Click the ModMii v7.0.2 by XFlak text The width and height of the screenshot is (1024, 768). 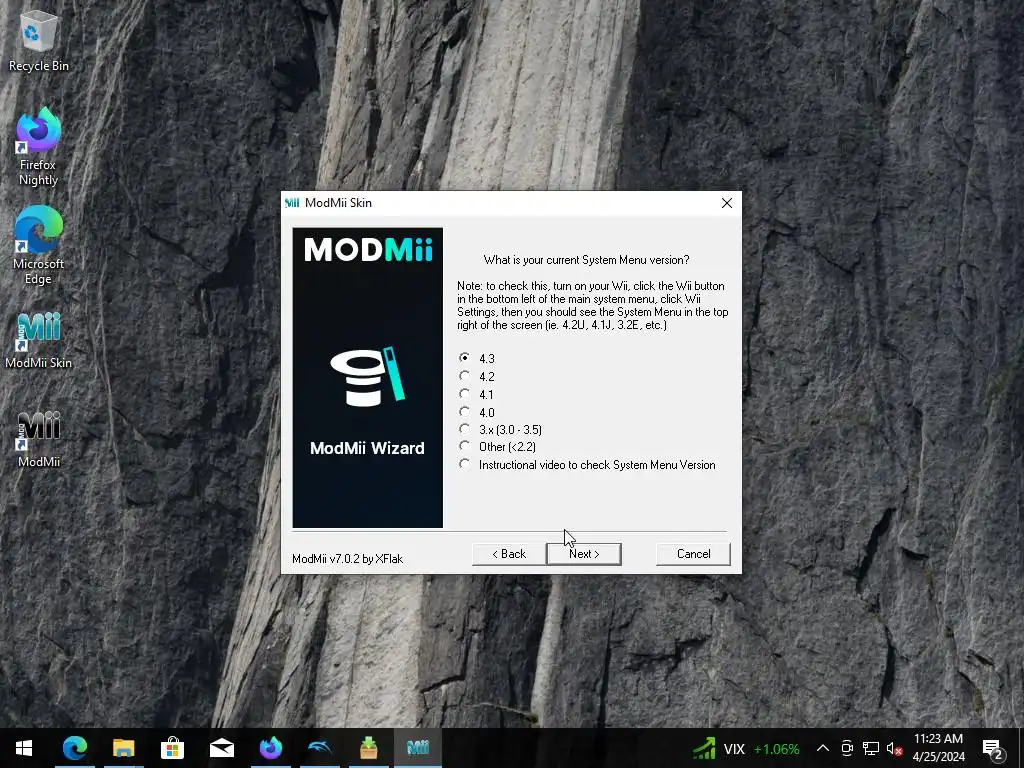pyautogui.click(x=347, y=559)
